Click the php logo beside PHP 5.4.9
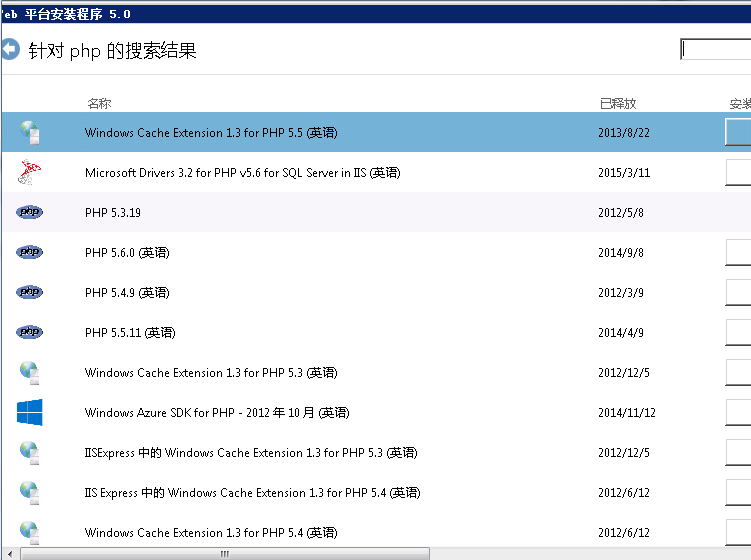 pyautogui.click(x=30, y=292)
